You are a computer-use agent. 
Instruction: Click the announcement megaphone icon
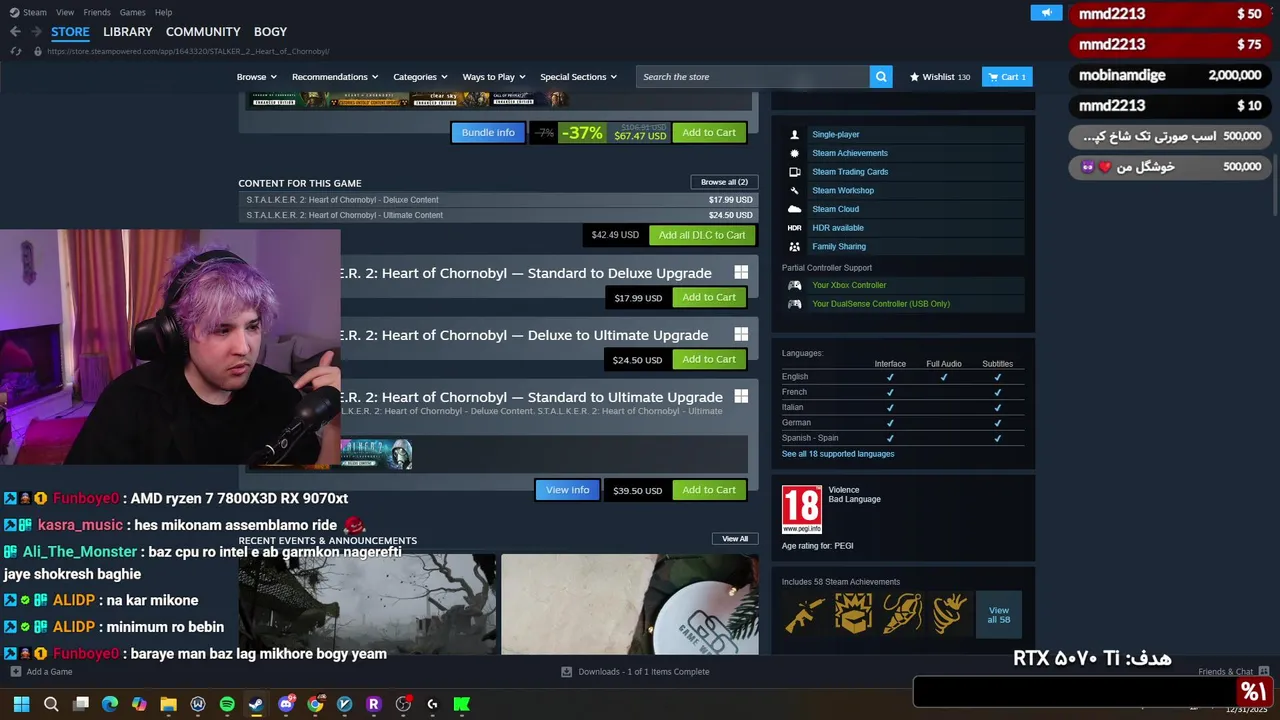pyautogui.click(x=1046, y=13)
